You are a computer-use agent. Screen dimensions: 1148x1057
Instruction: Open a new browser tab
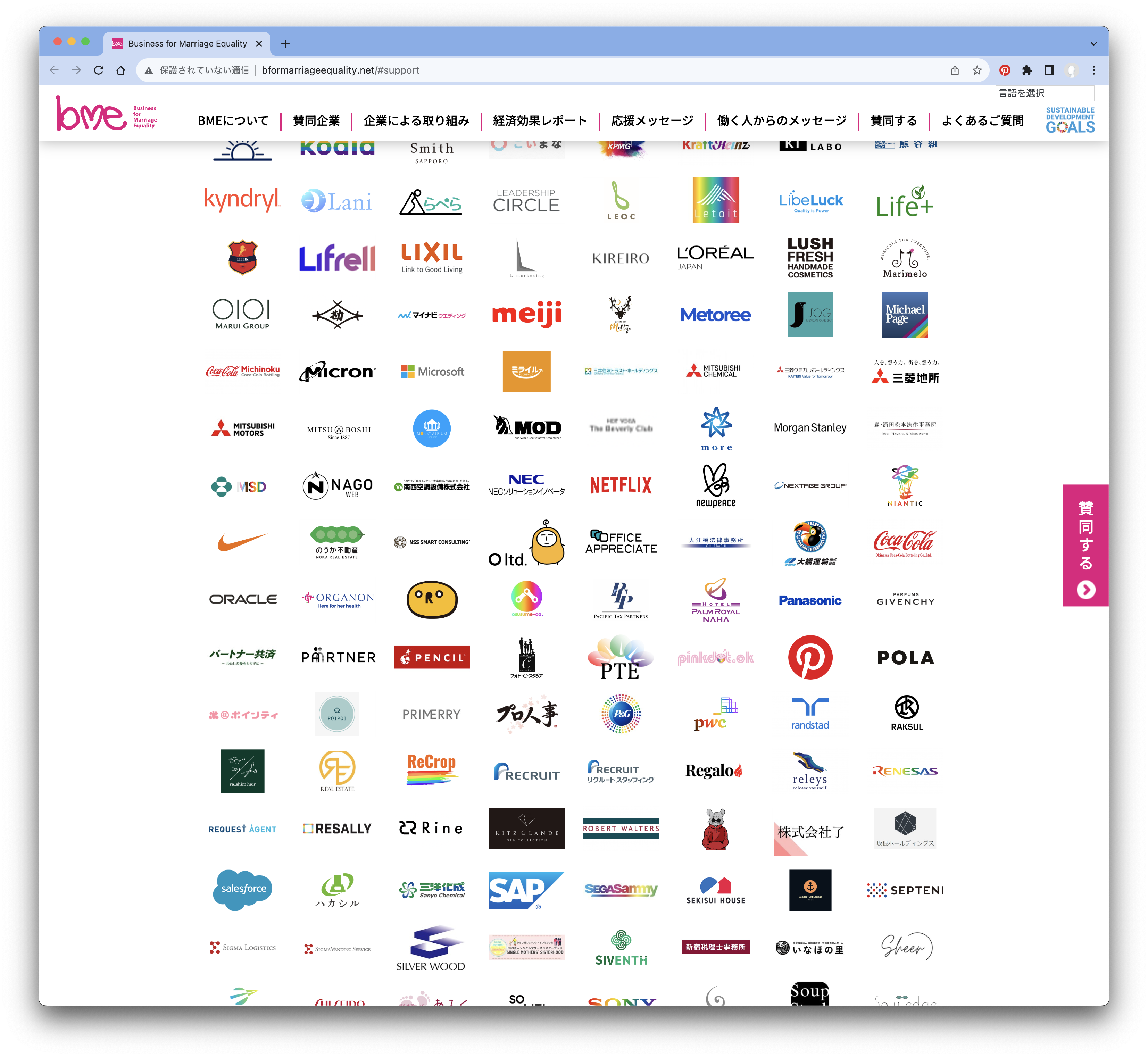[285, 43]
